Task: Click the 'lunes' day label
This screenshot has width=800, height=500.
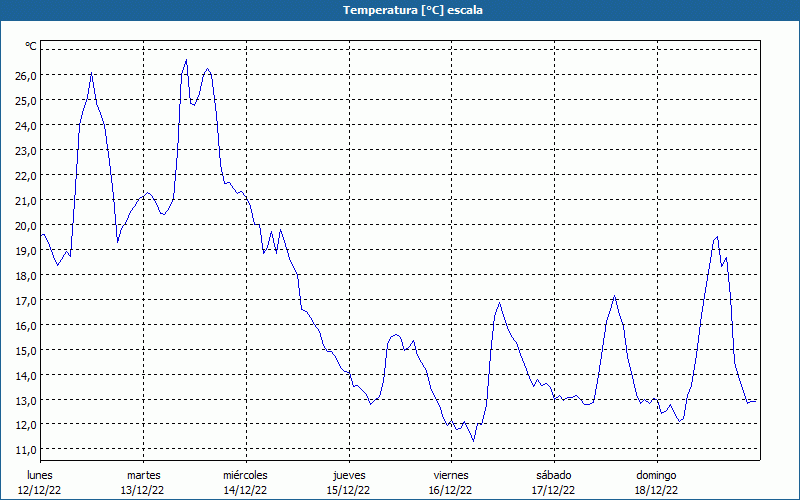Action: 40,475
